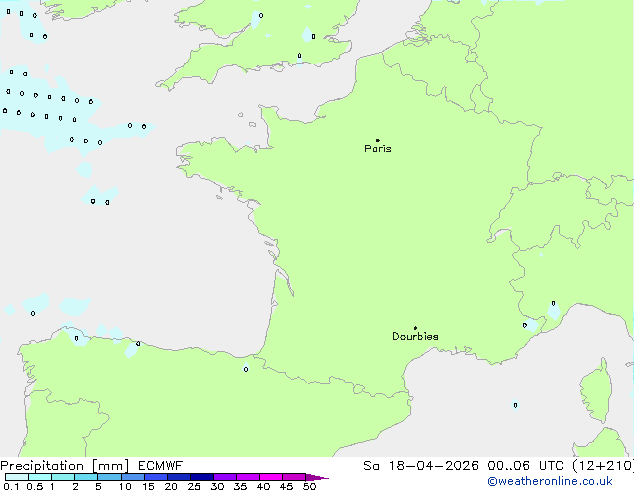Select the lightest 0.1–0.5 legend swatch
The image size is (634, 490).
coord(16,477)
